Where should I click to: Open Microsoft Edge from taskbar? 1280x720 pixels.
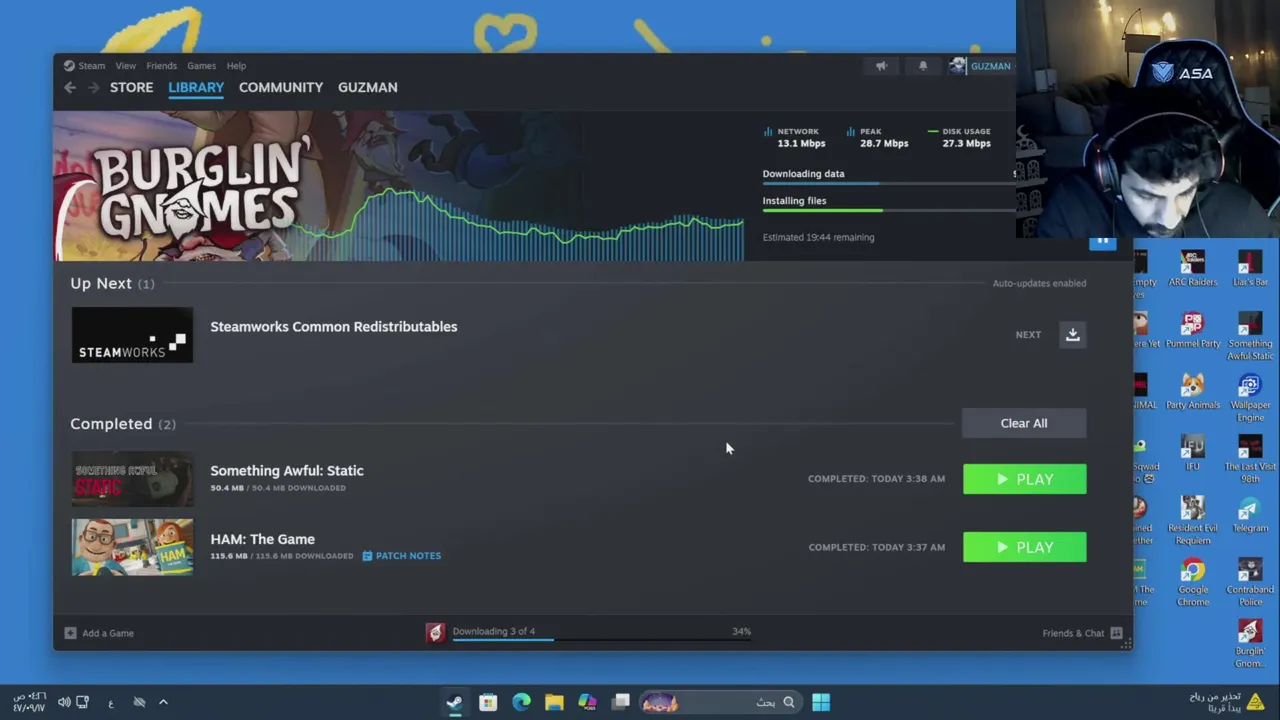[521, 702]
